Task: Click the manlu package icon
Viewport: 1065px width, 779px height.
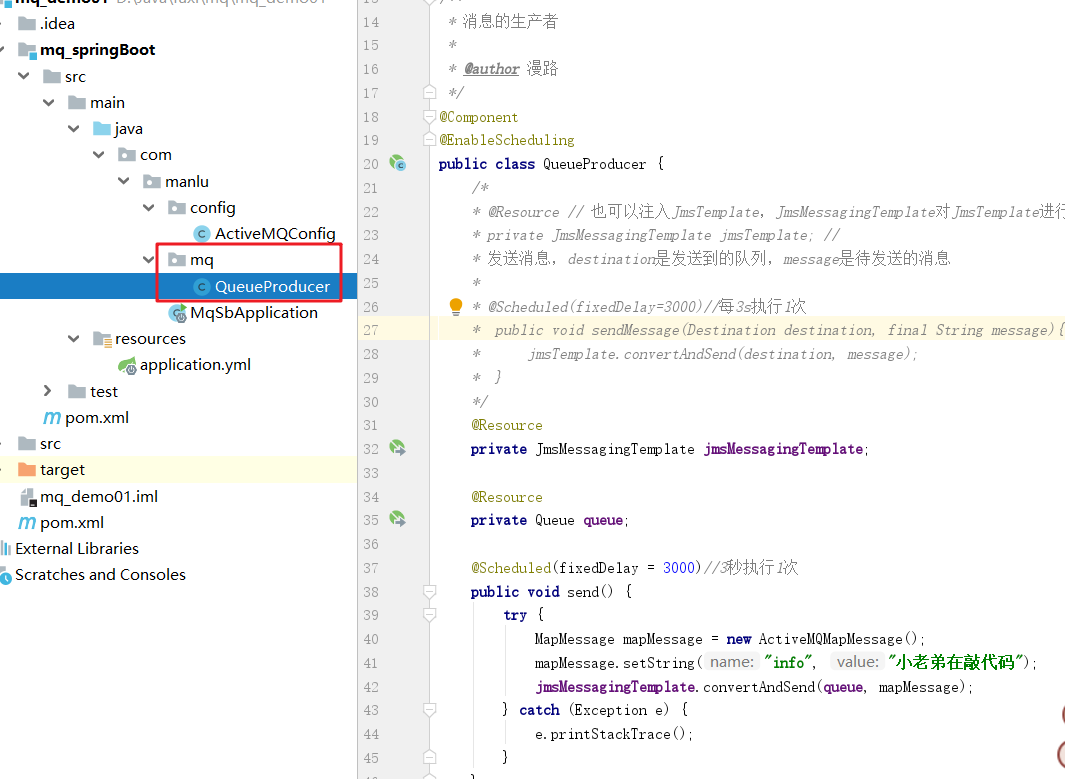Action: coord(152,181)
